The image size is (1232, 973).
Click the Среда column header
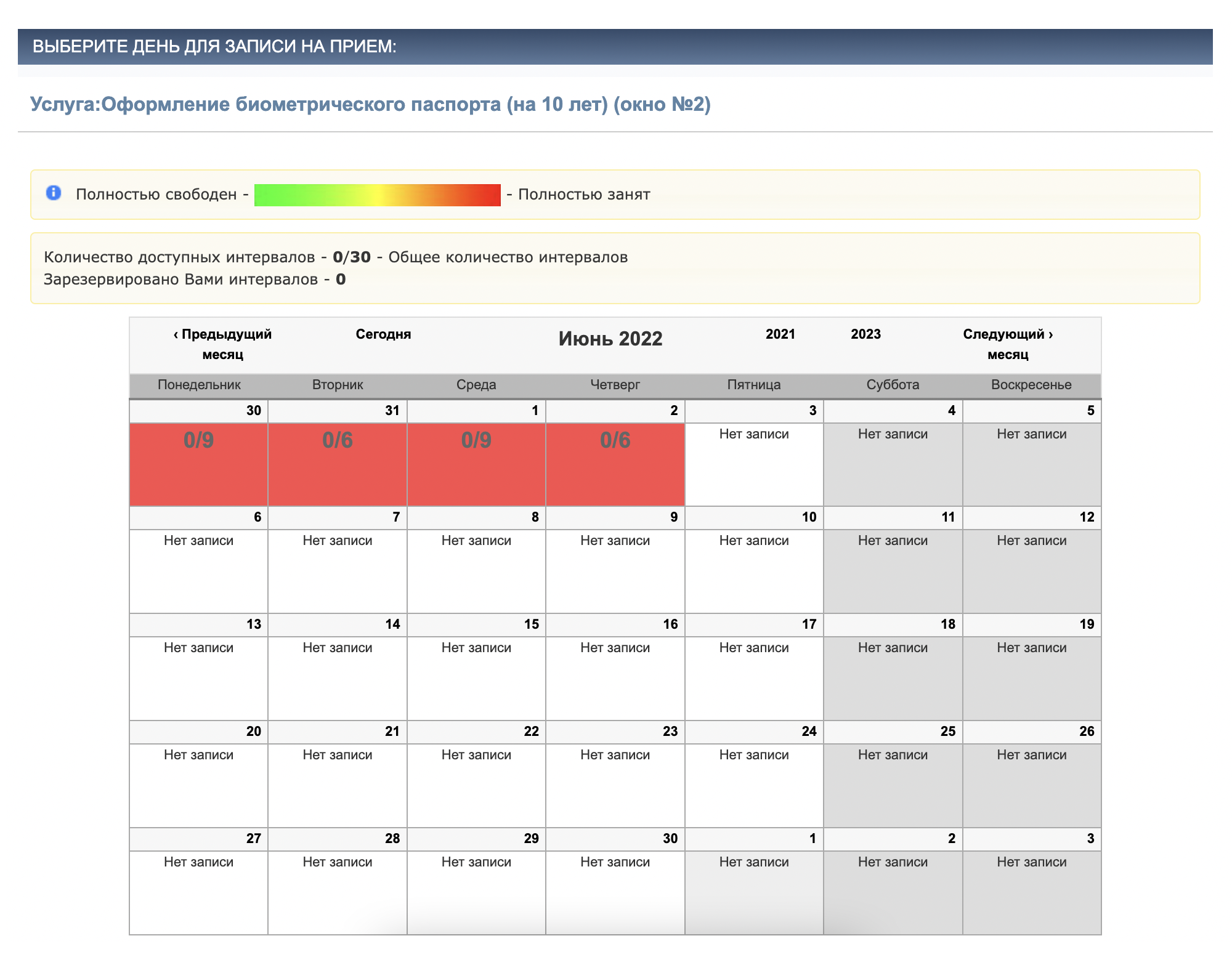point(476,385)
